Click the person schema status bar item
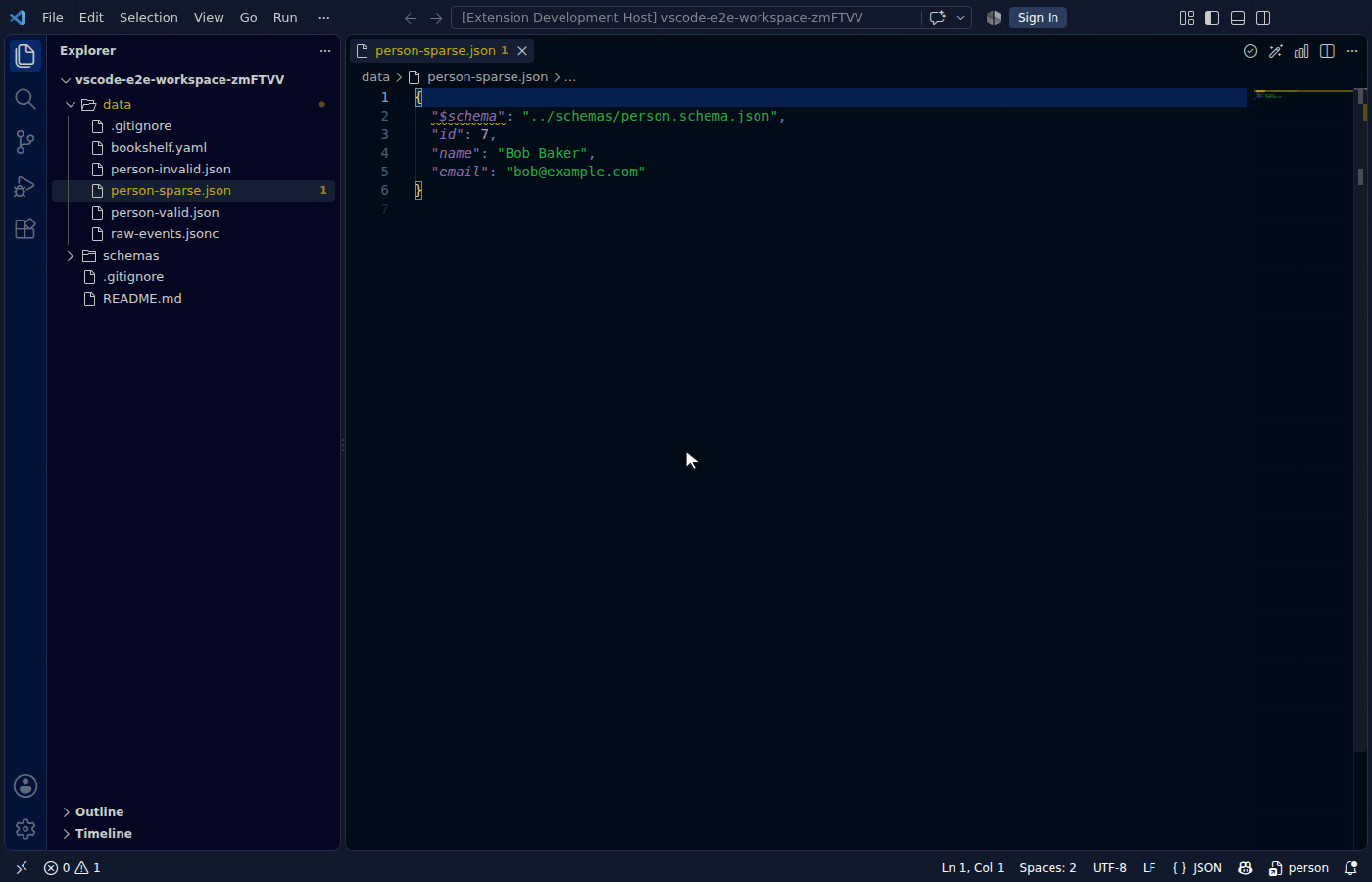Image resolution: width=1372 pixels, height=882 pixels. (1298, 868)
